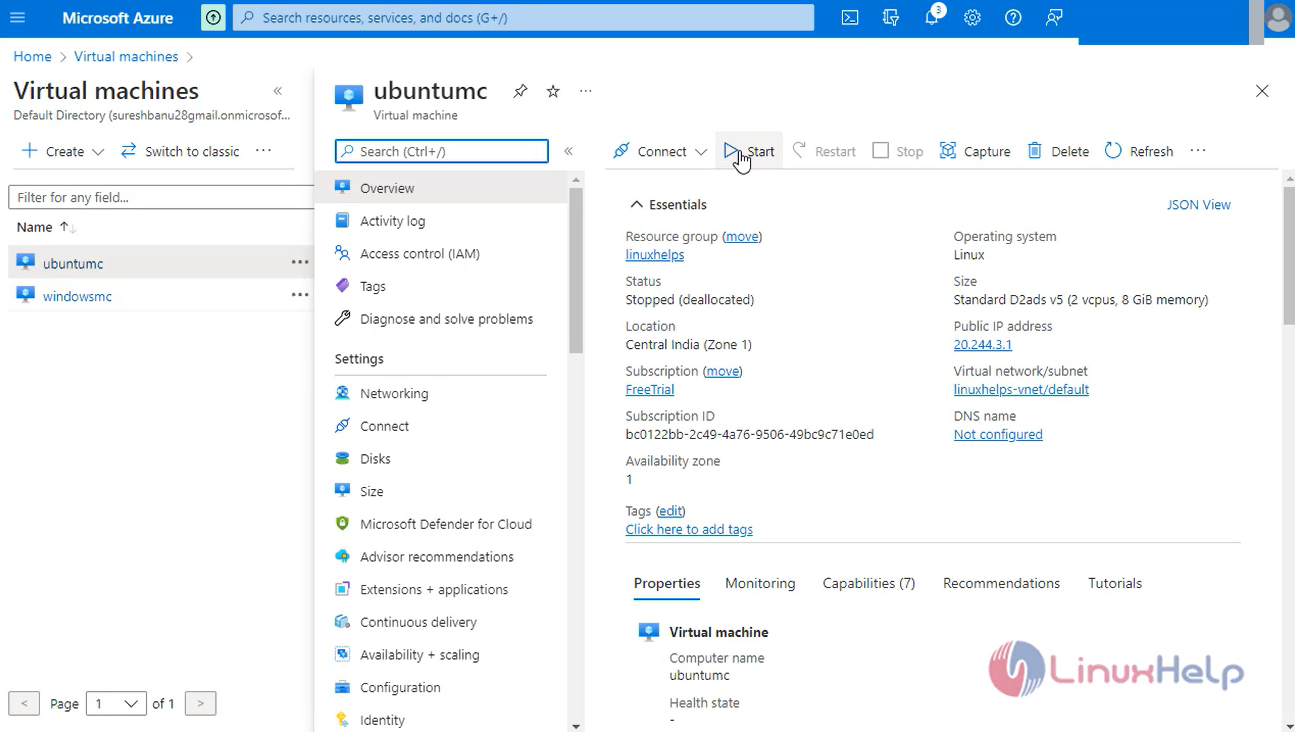
Task: Click Delete in the VM toolbar
Action: point(1058,151)
